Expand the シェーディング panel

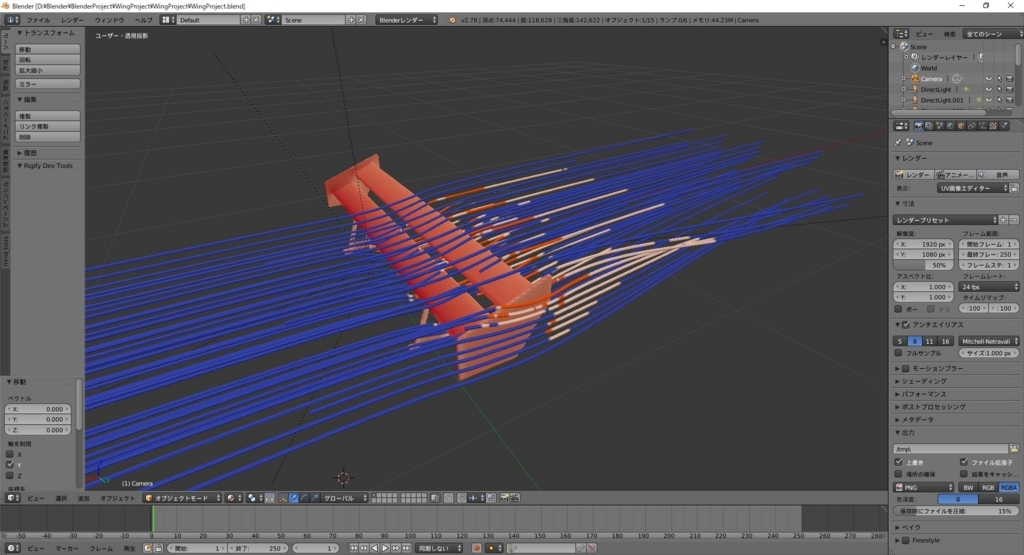point(922,381)
